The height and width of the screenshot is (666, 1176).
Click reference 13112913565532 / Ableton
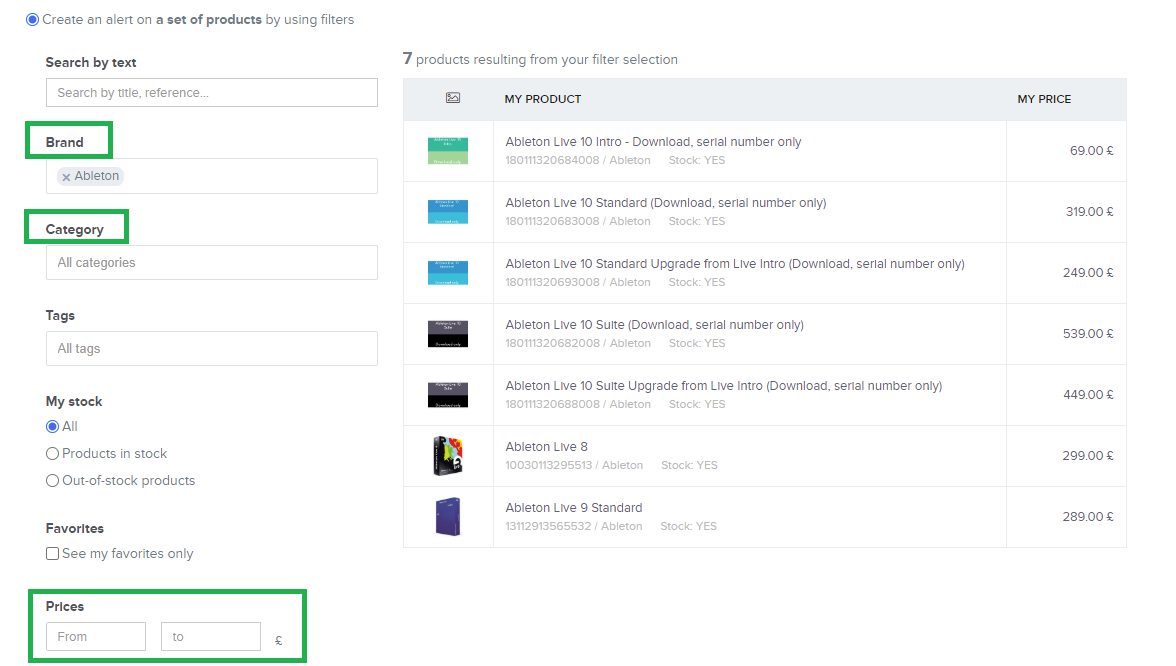574,526
